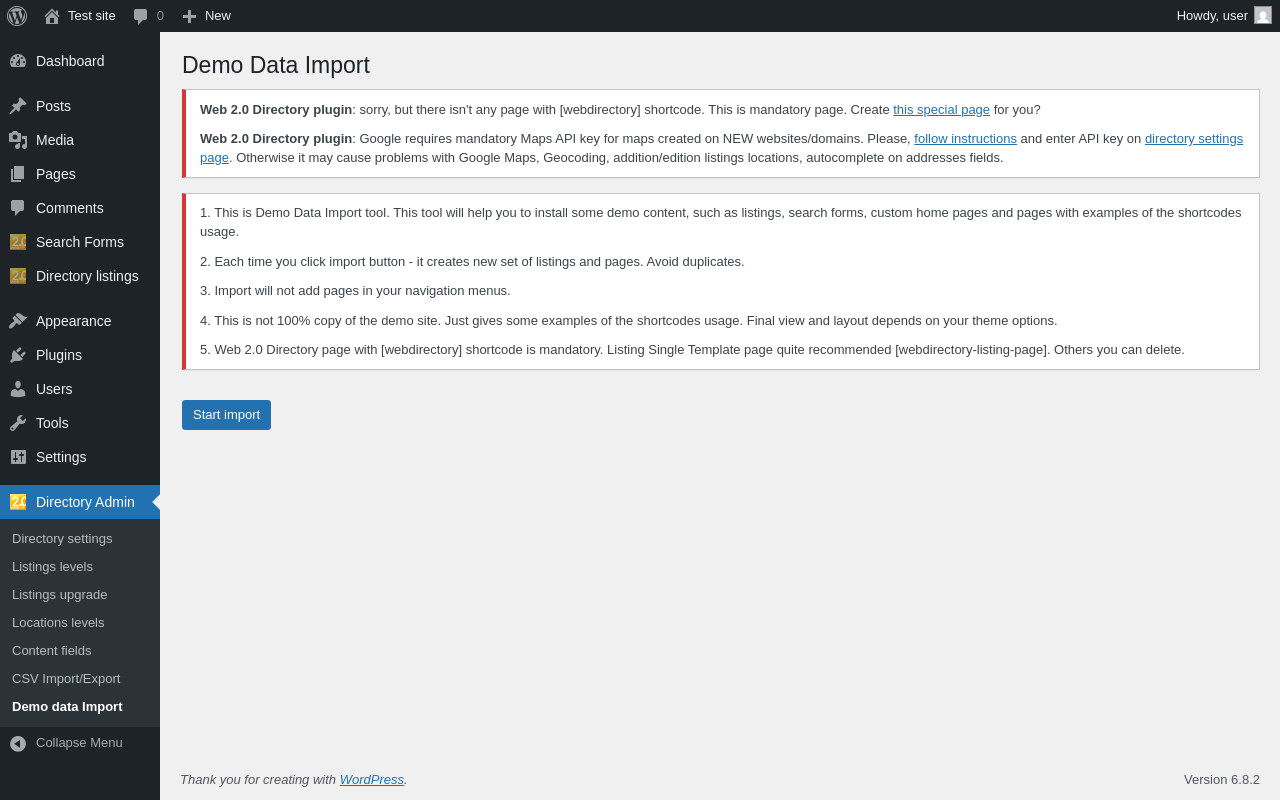Screen dimensions: 1280x800
Task: Click the plus icon for New content
Action: click(x=189, y=16)
